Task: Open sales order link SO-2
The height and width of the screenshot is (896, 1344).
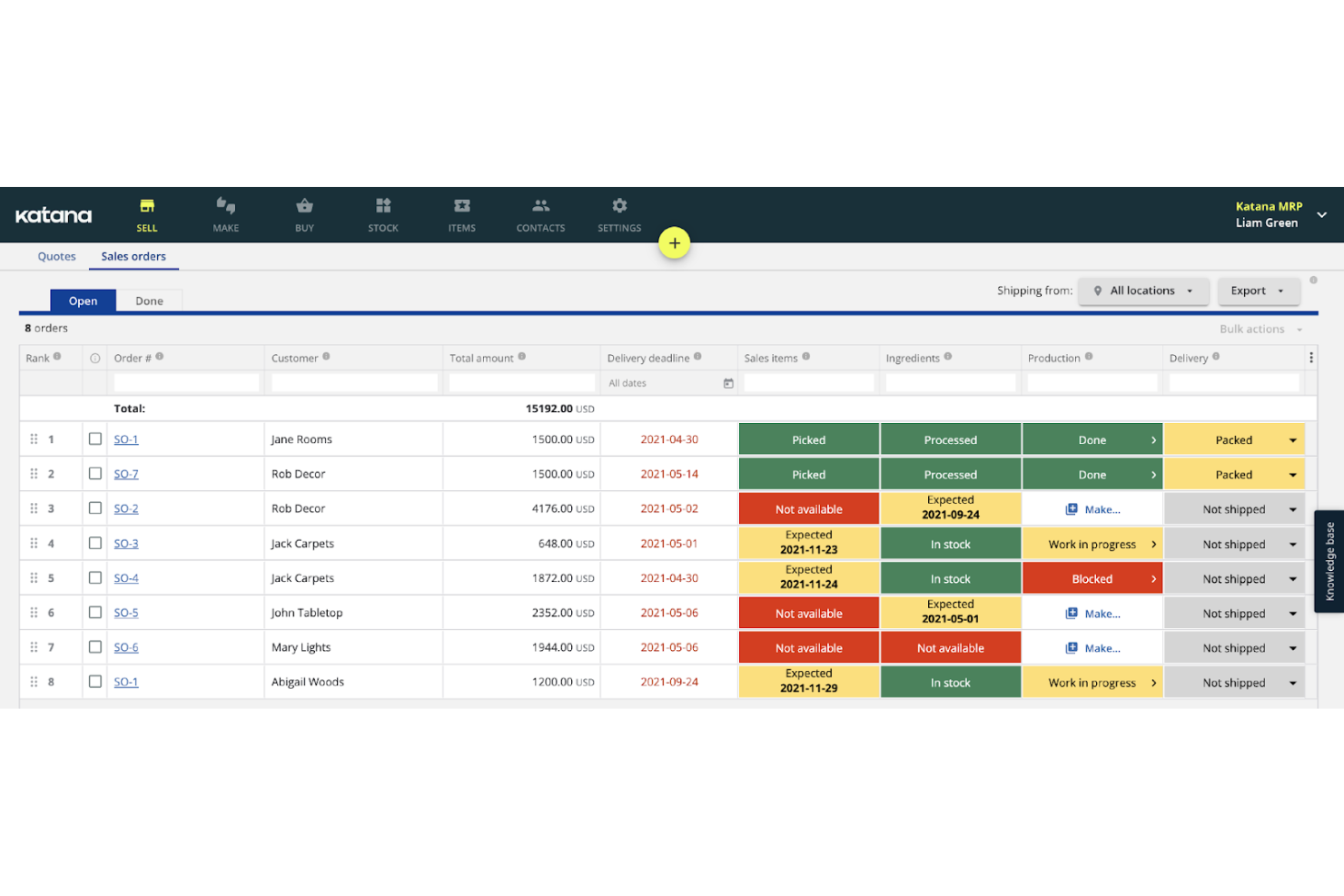Action: pyautogui.click(x=126, y=509)
